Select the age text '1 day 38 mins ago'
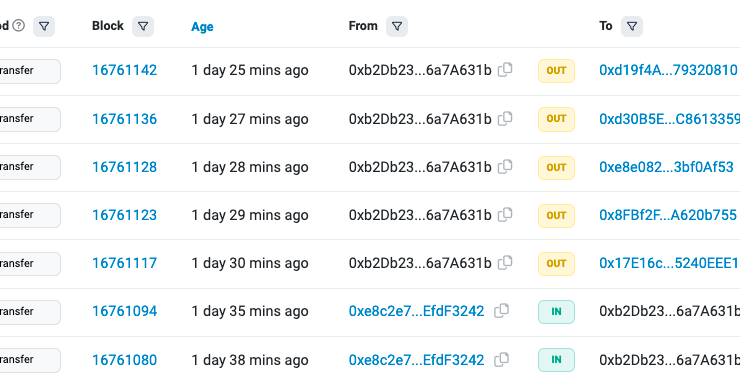This screenshot has height=380, width=740. (250, 360)
